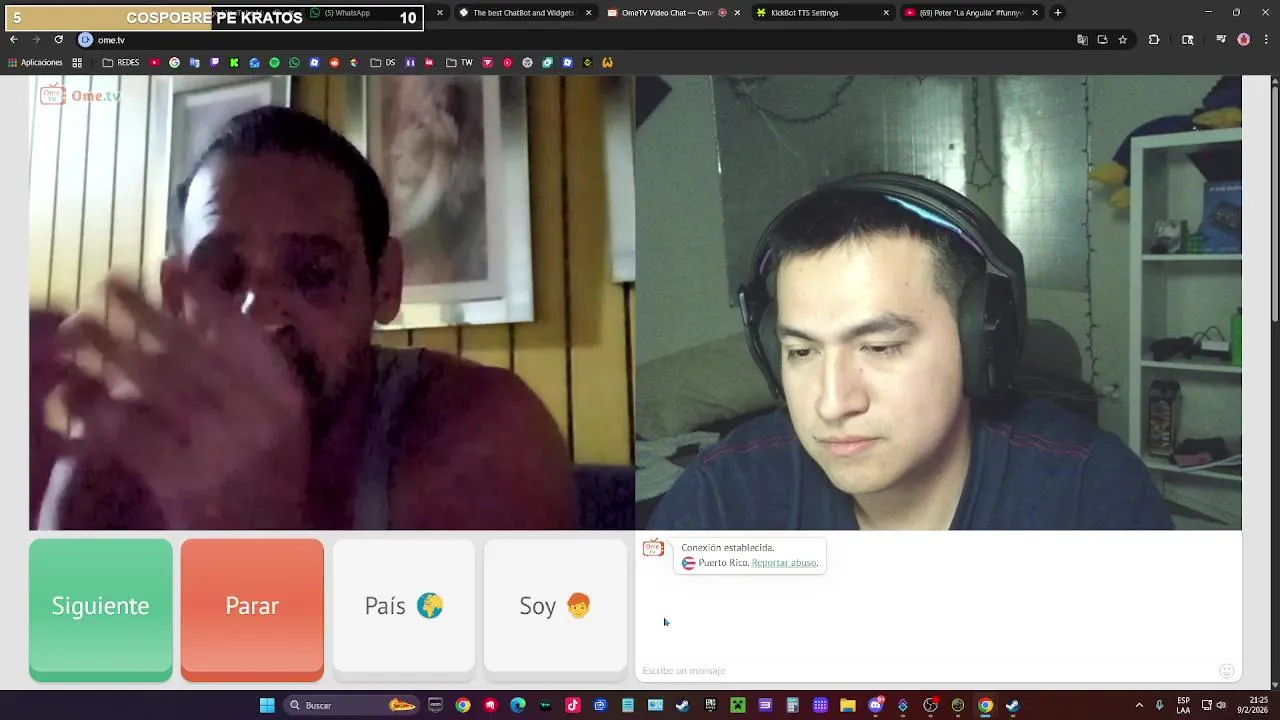The height and width of the screenshot is (720, 1280).
Task: Open the Spotify bookmark icon
Action: coord(274,62)
